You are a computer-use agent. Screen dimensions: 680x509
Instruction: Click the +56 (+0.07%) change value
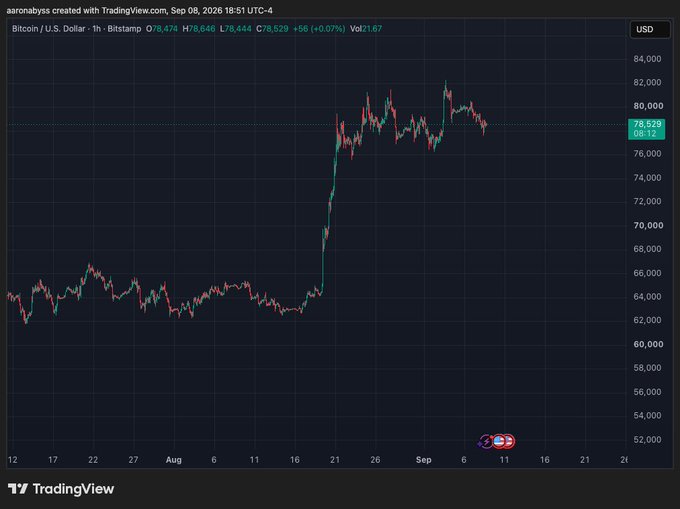[x=319, y=29]
